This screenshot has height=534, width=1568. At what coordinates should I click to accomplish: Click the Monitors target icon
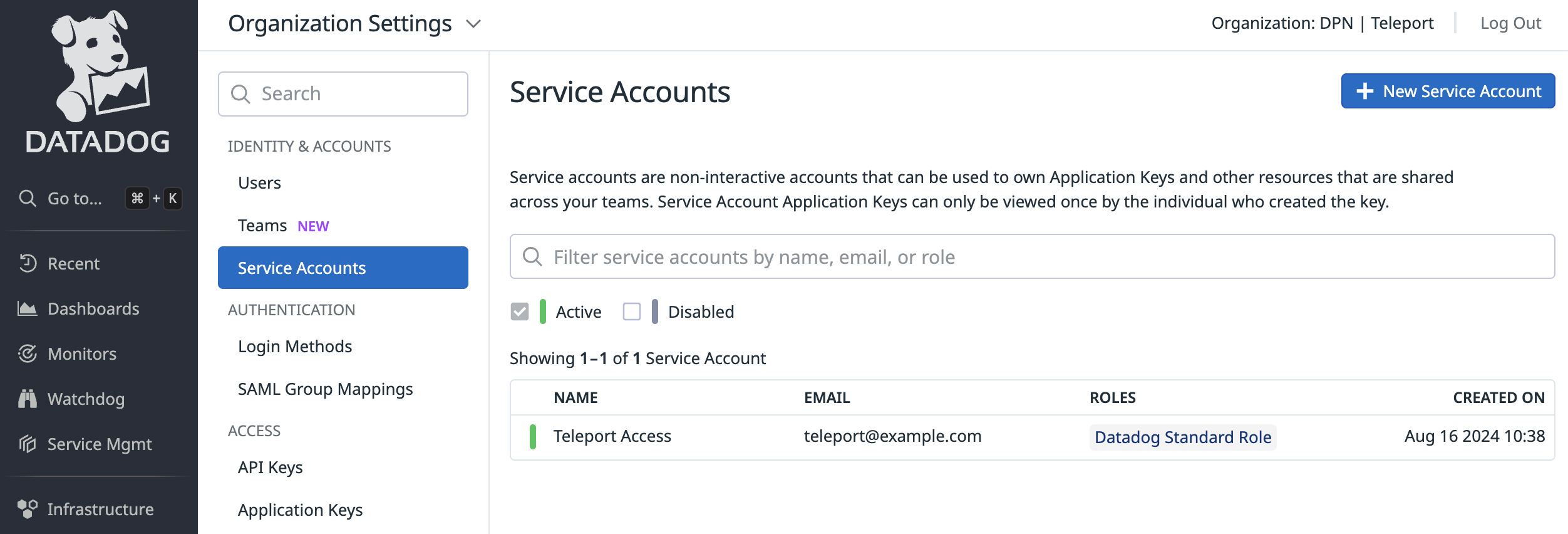pyautogui.click(x=28, y=353)
